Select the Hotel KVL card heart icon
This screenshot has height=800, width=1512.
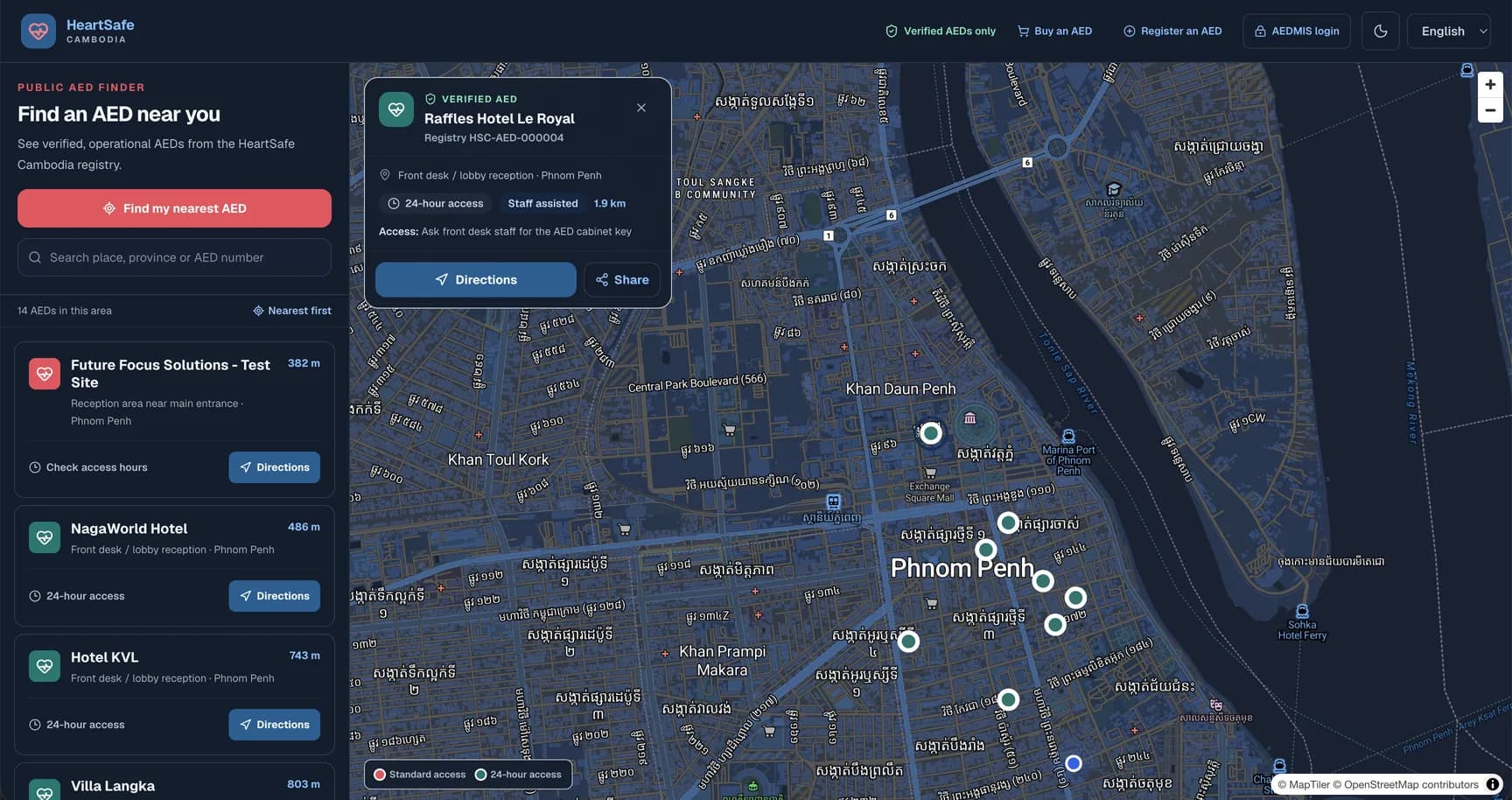(45, 666)
